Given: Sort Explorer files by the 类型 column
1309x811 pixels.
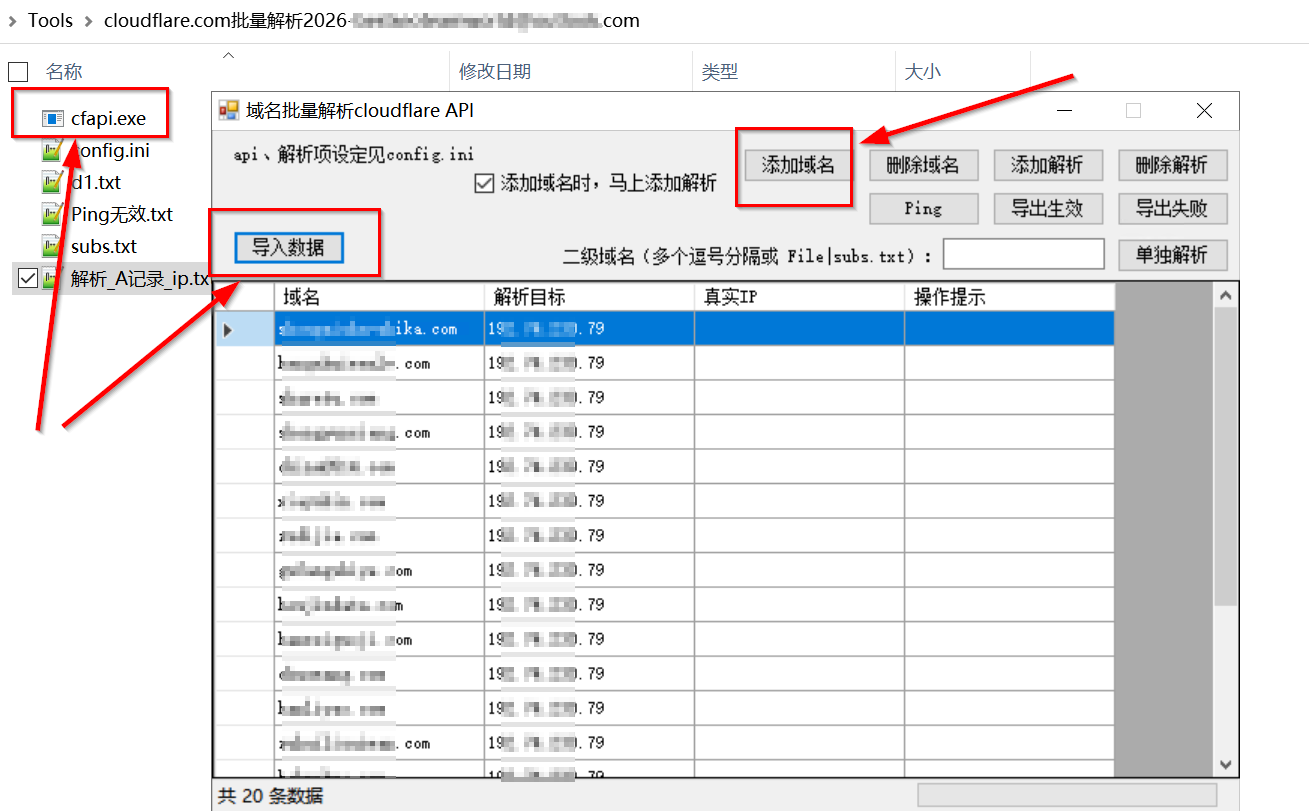Looking at the screenshot, I should [x=720, y=71].
